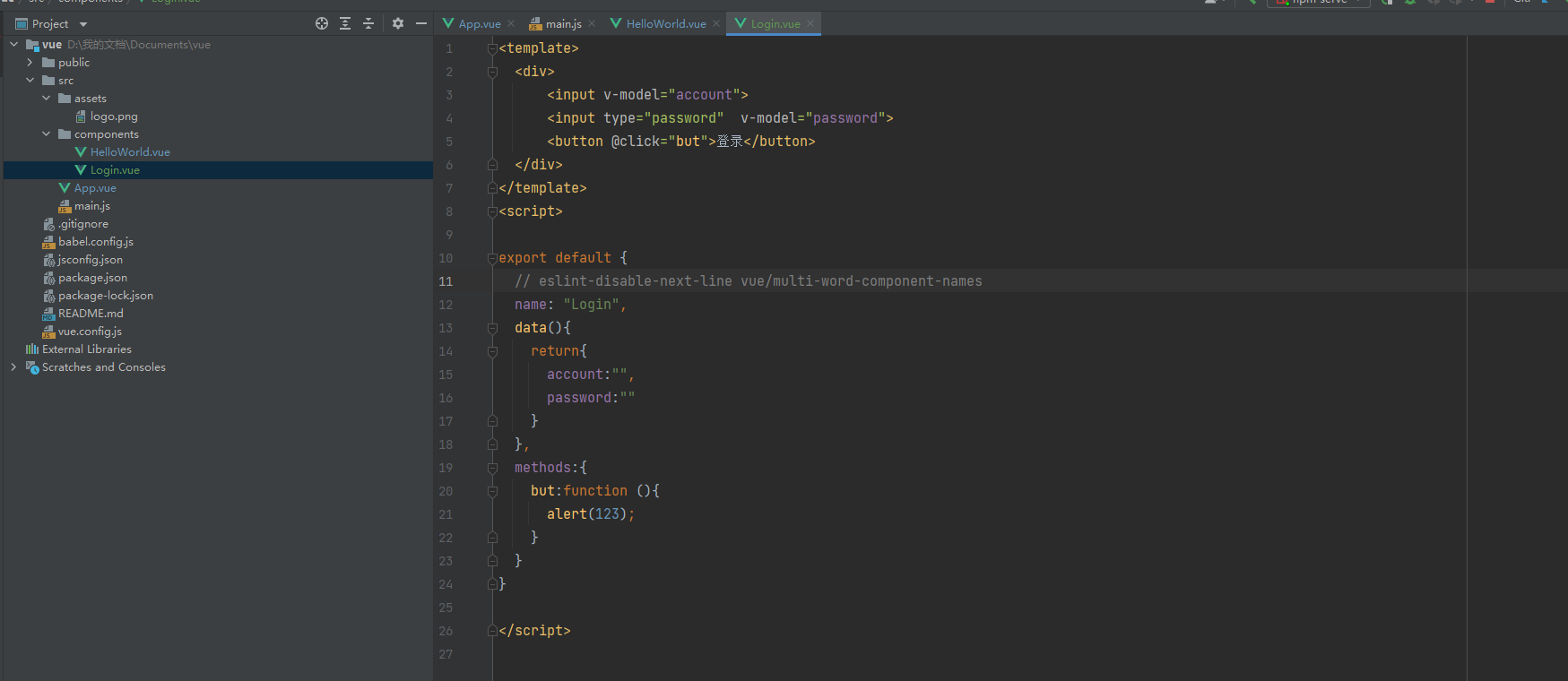This screenshot has height=681, width=1568.
Task: Select the assets folder
Action: point(90,99)
